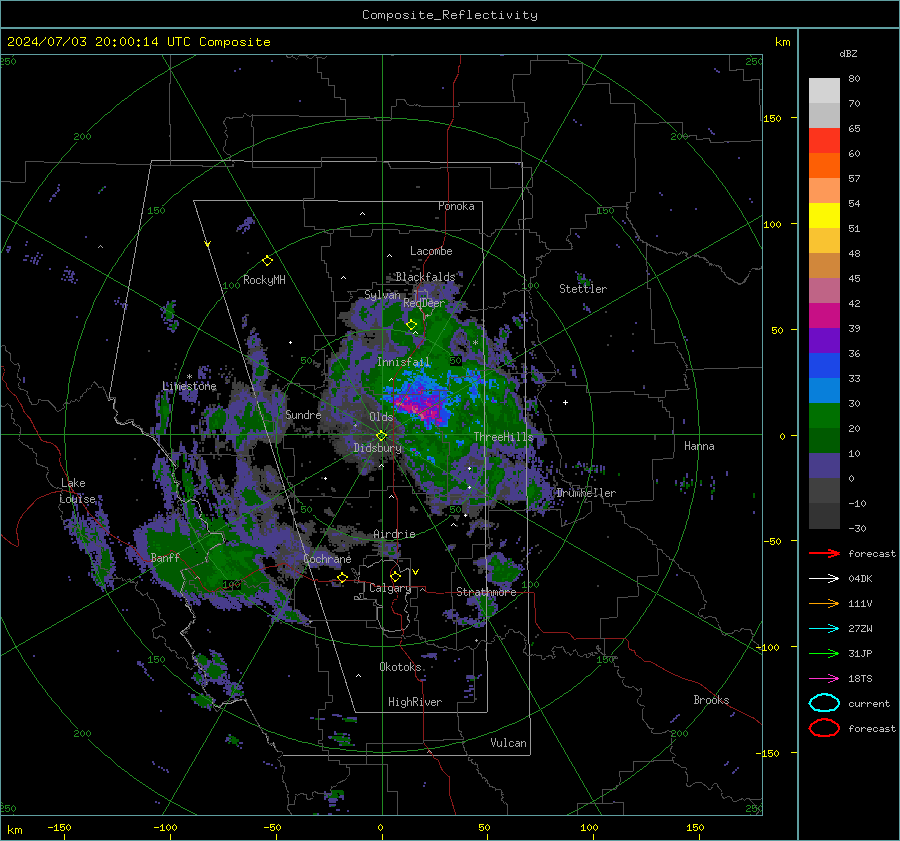Viewport: 900px width, 841px height.
Task: Click the Limestone label
Action: coord(189,386)
